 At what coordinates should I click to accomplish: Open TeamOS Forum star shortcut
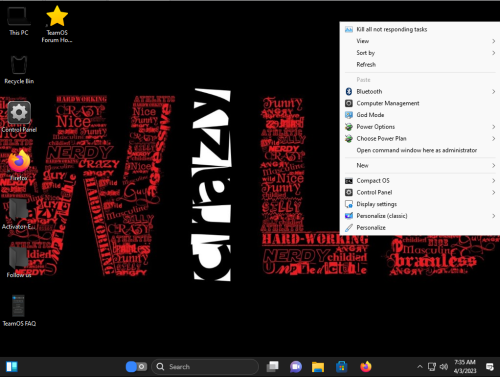tap(57, 24)
